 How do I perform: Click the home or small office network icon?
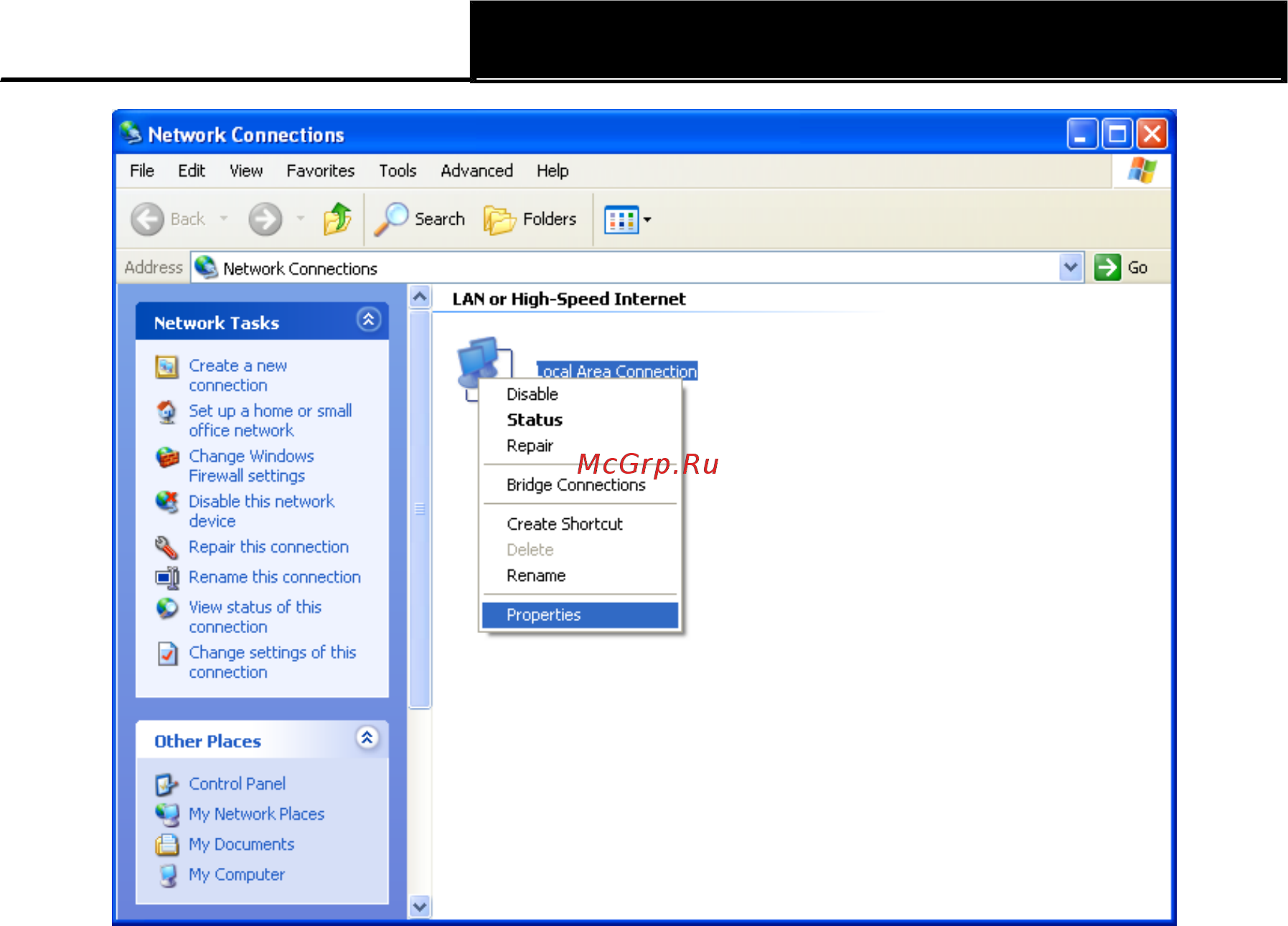coord(167,412)
